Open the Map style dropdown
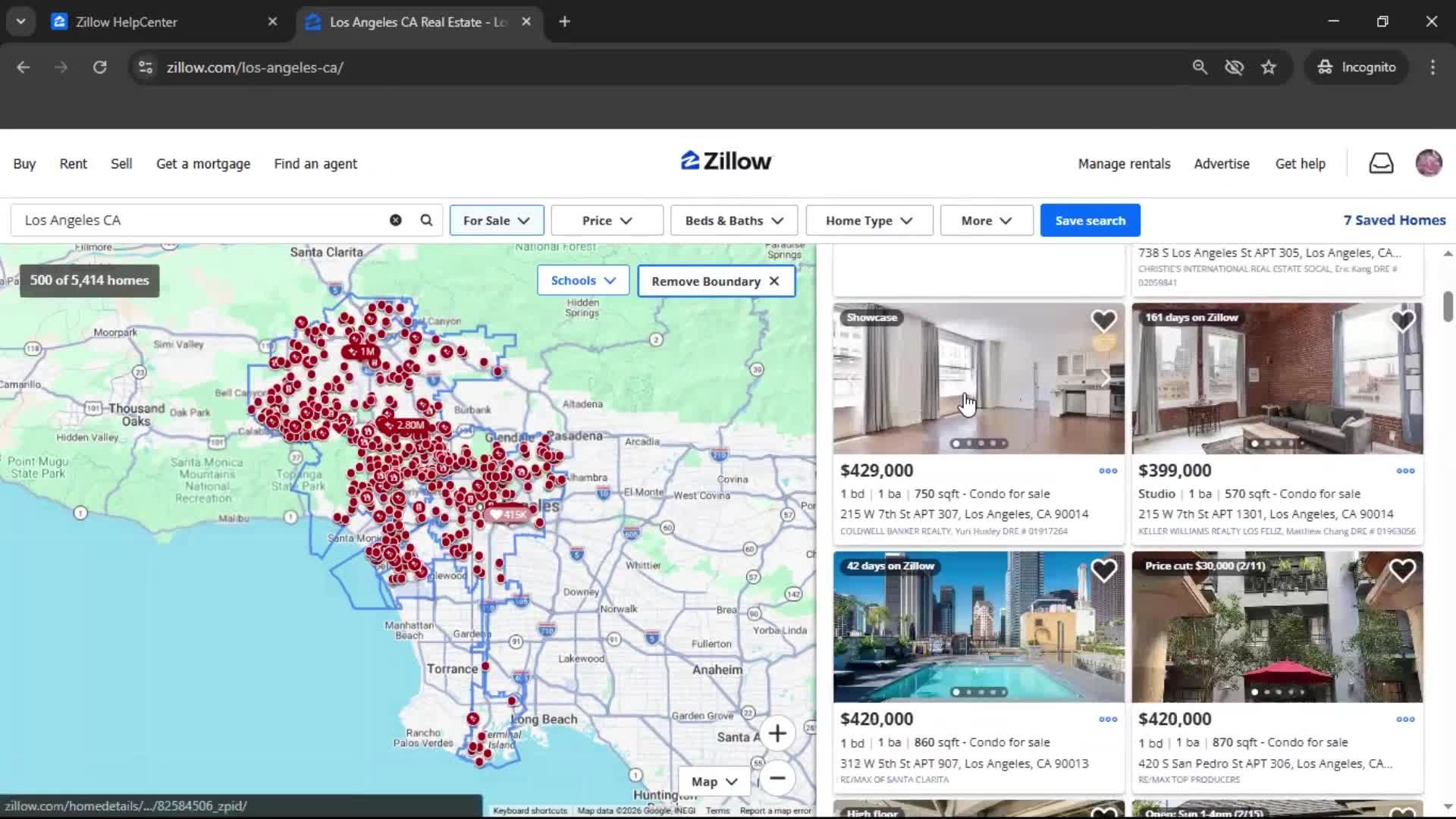 [x=713, y=780]
